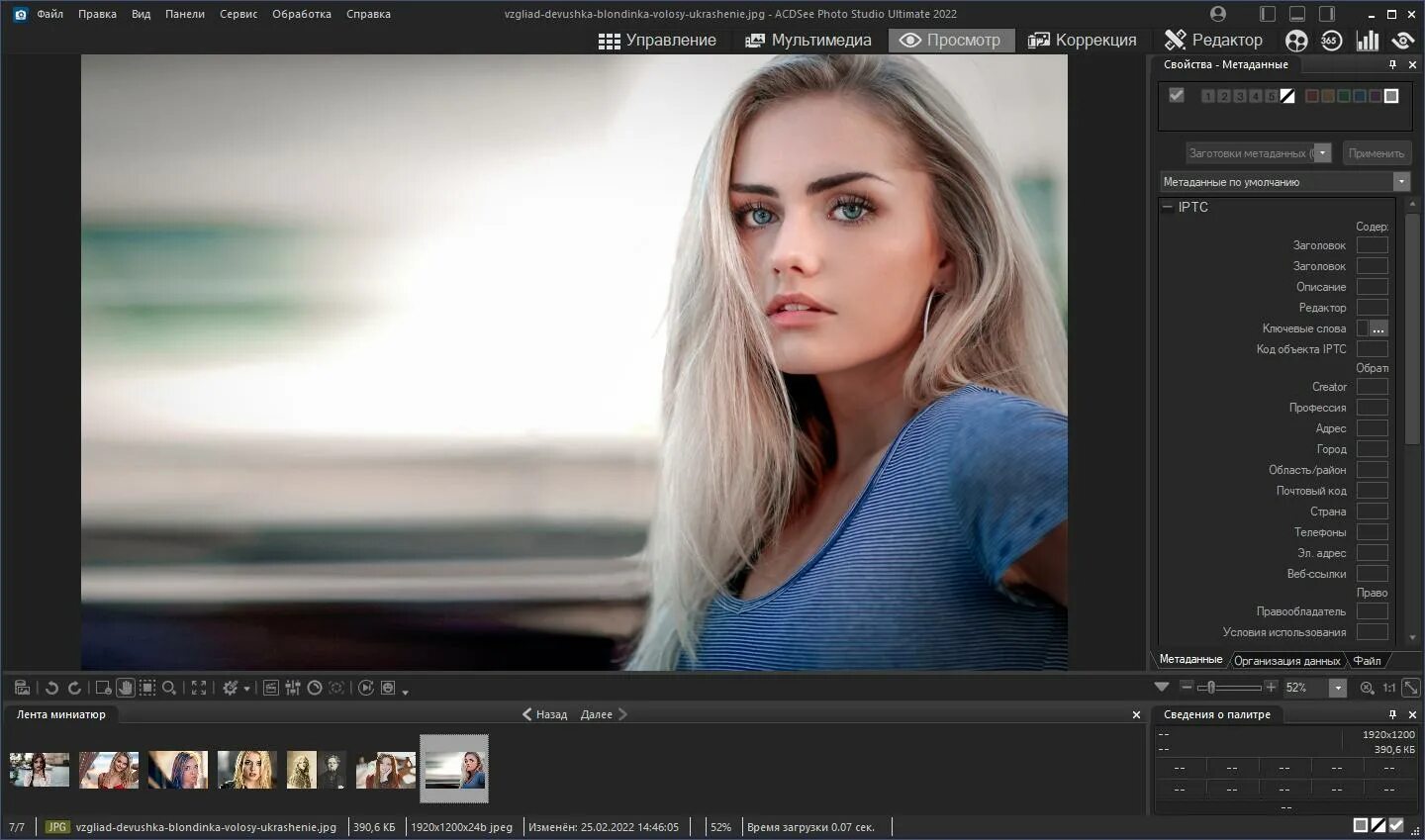This screenshot has width=1425, height=840.
Task: Collapse the IPTC section
Action: (x=1168, y=207)
